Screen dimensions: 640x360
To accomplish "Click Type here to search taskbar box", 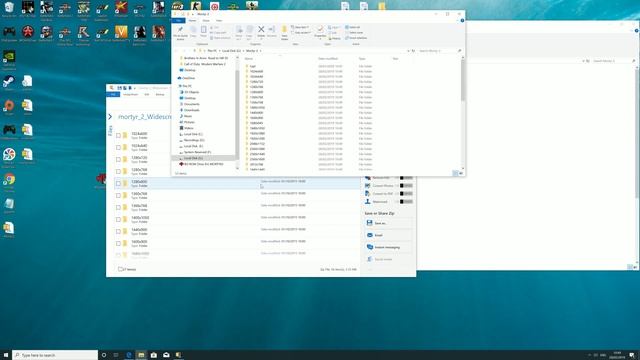I will coord(55,355).
